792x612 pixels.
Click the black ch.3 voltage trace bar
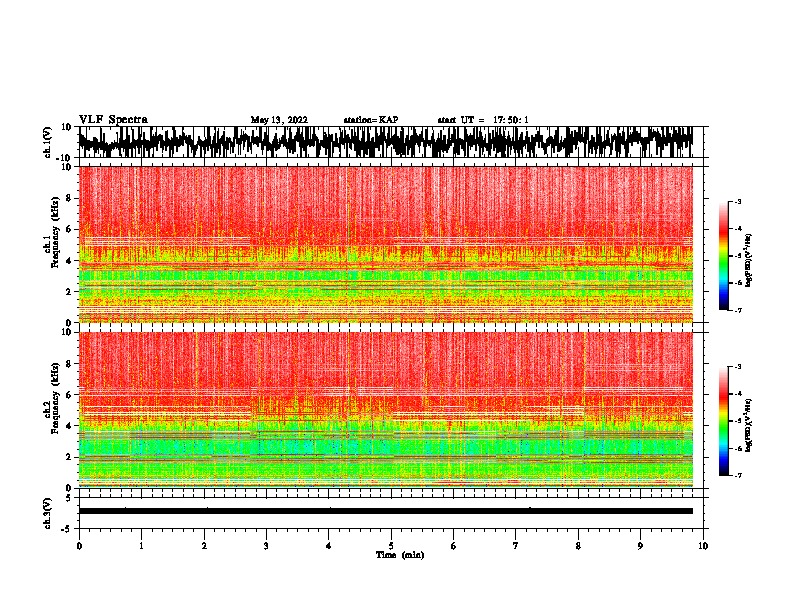(386, 511)
